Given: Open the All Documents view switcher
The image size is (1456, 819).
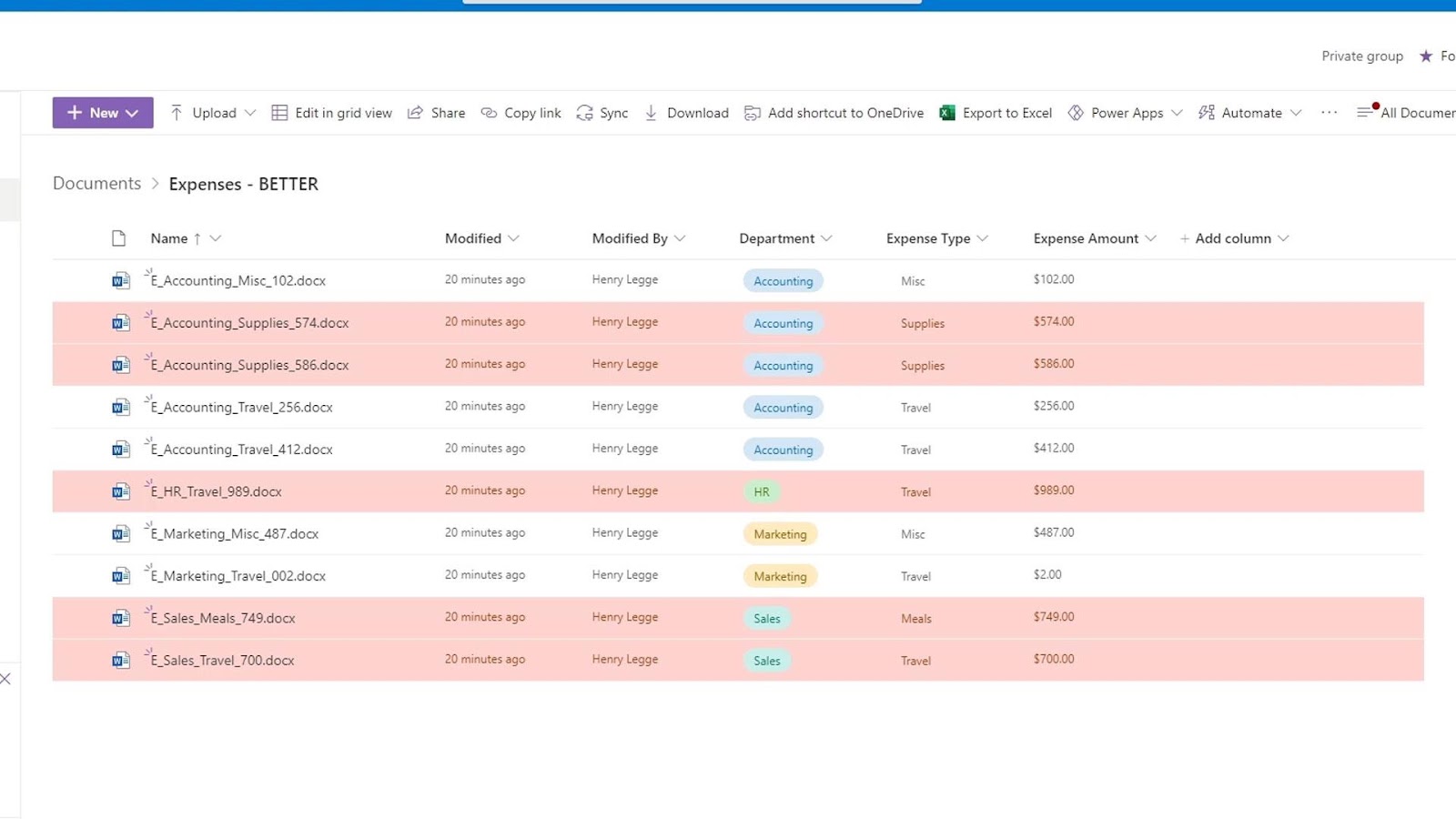Looking at the screenshot, I should click(1407, 113).
